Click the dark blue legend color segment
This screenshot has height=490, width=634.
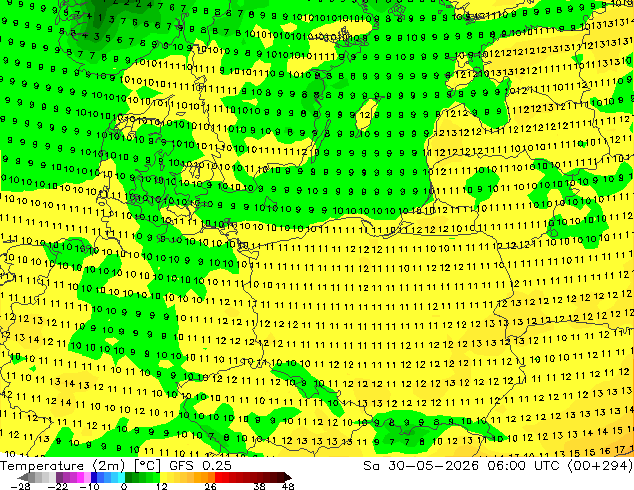coord(94,477)
